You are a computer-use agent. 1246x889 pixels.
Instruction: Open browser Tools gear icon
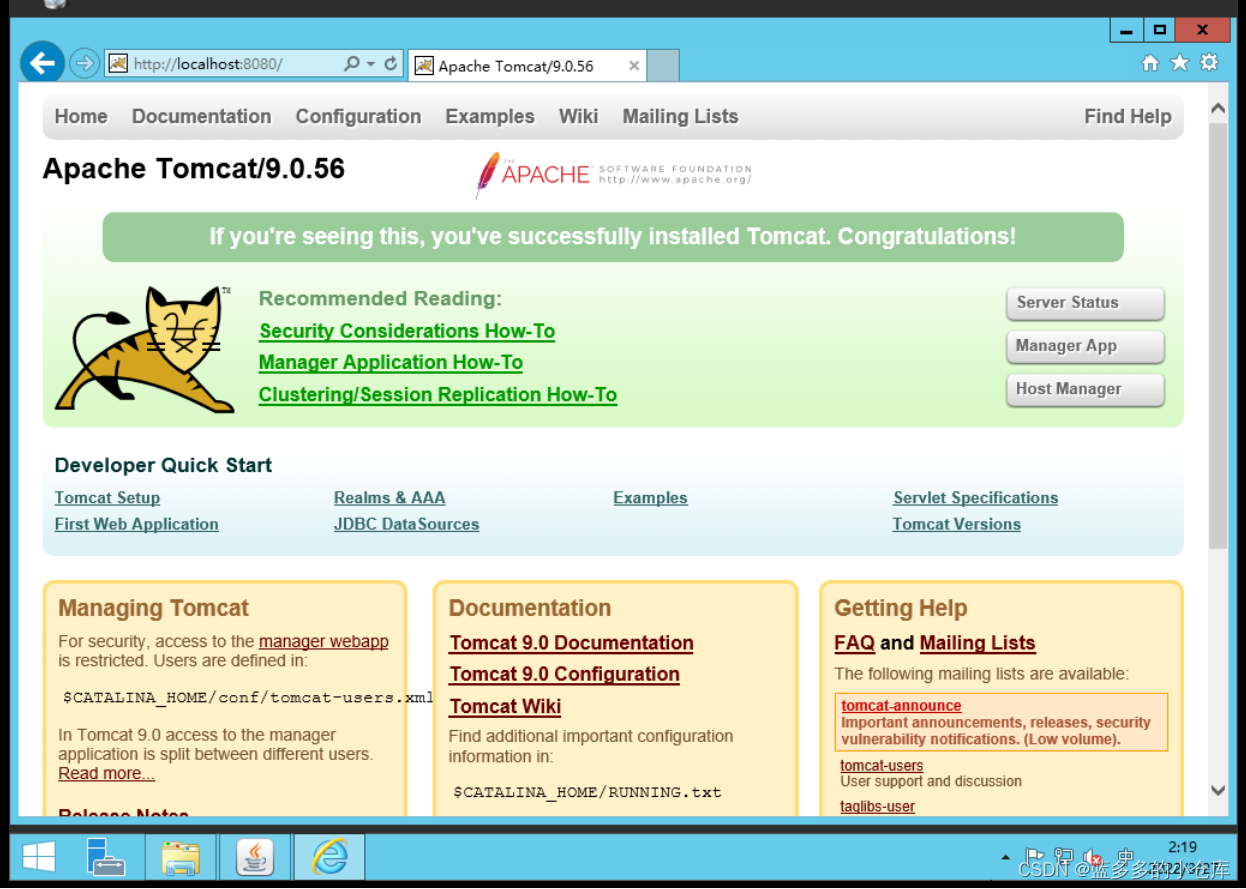[x=1210, y=62]
